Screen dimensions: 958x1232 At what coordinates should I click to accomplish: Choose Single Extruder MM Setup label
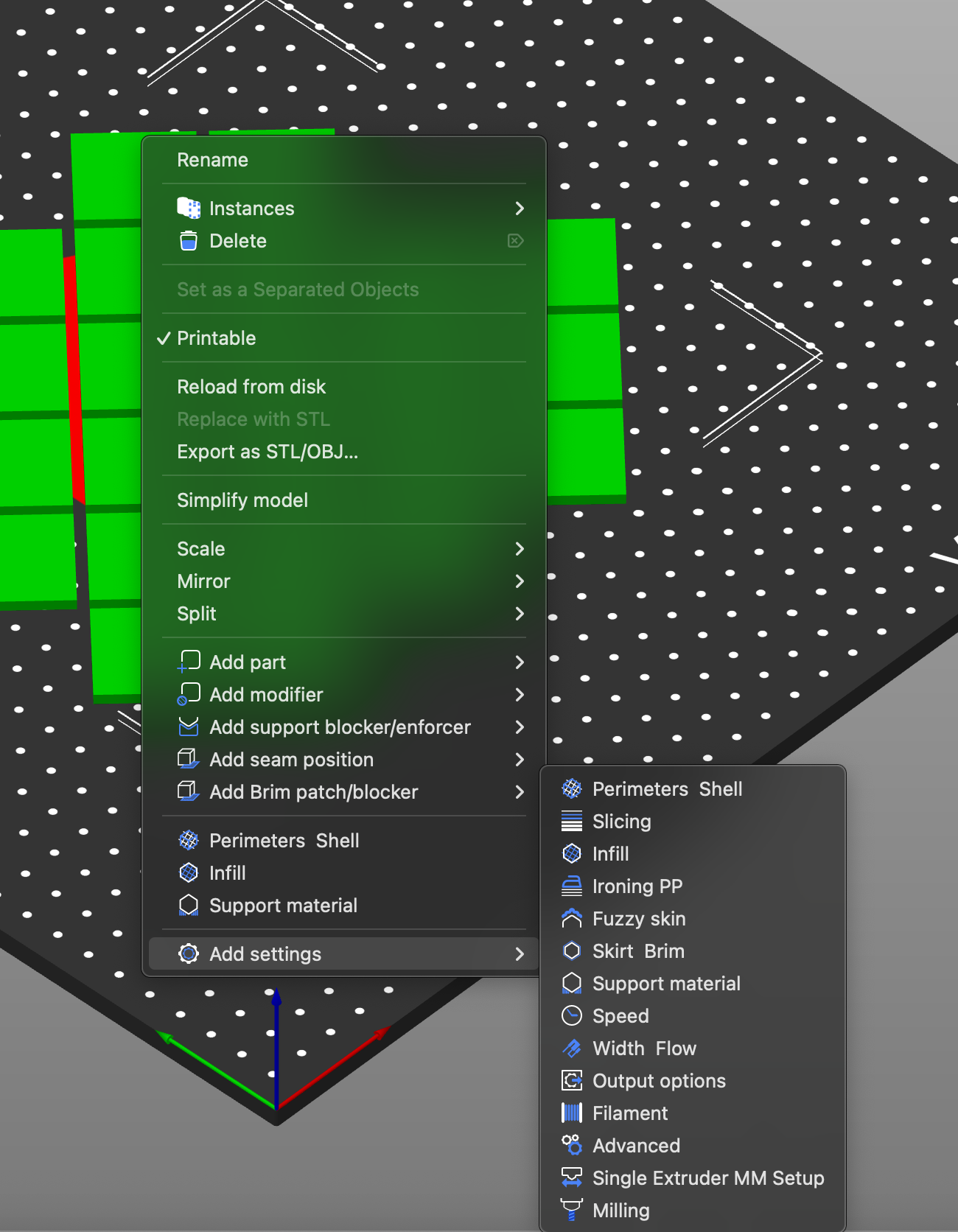pyautogui.click(x=708, y=1178)
